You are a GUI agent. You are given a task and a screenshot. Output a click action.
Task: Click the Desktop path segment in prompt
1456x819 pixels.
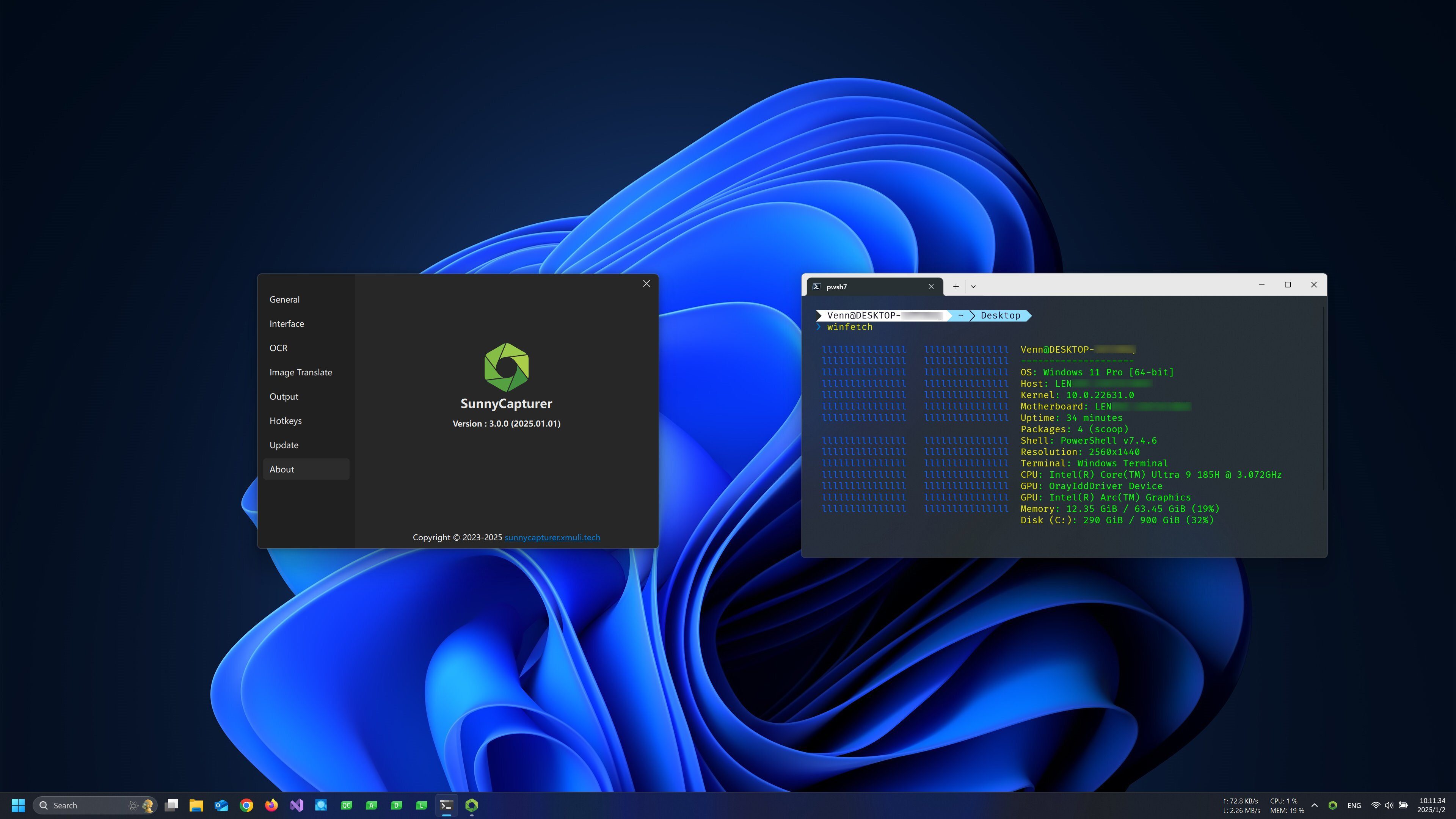pyautogui.click(x=1001, y=315)
